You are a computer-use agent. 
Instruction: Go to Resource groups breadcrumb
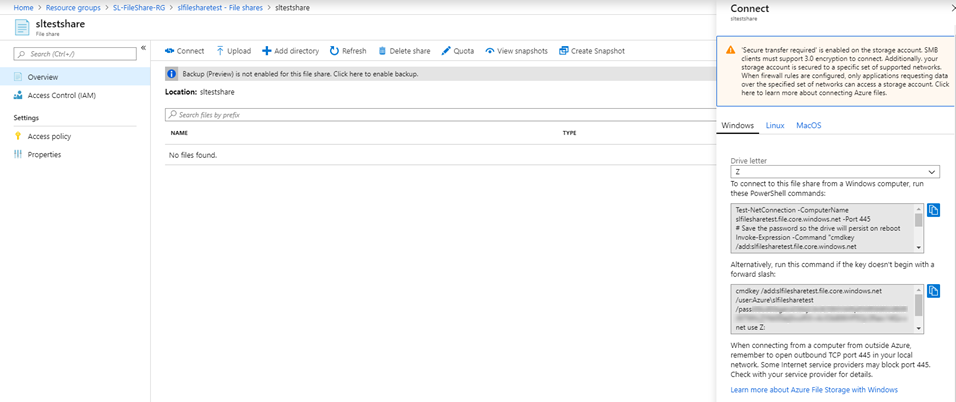pos(73,8)
